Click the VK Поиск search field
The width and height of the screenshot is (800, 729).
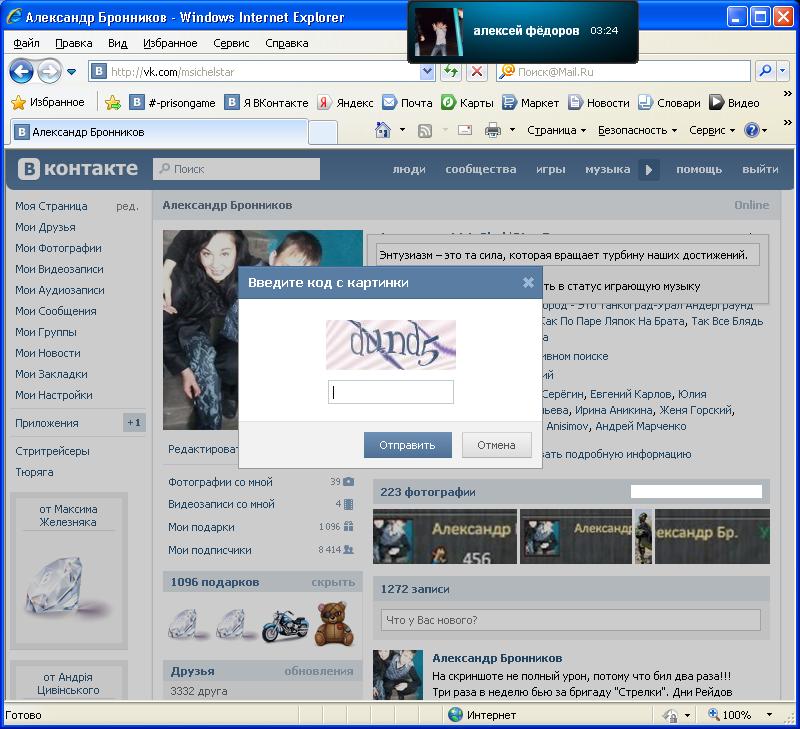pos(236,169)
